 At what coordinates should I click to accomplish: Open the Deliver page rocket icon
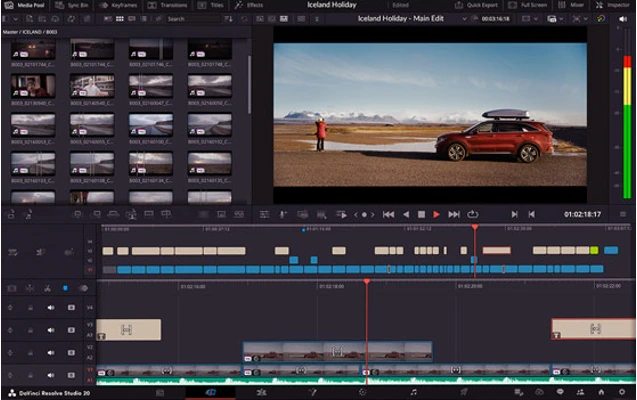point(464,392)
